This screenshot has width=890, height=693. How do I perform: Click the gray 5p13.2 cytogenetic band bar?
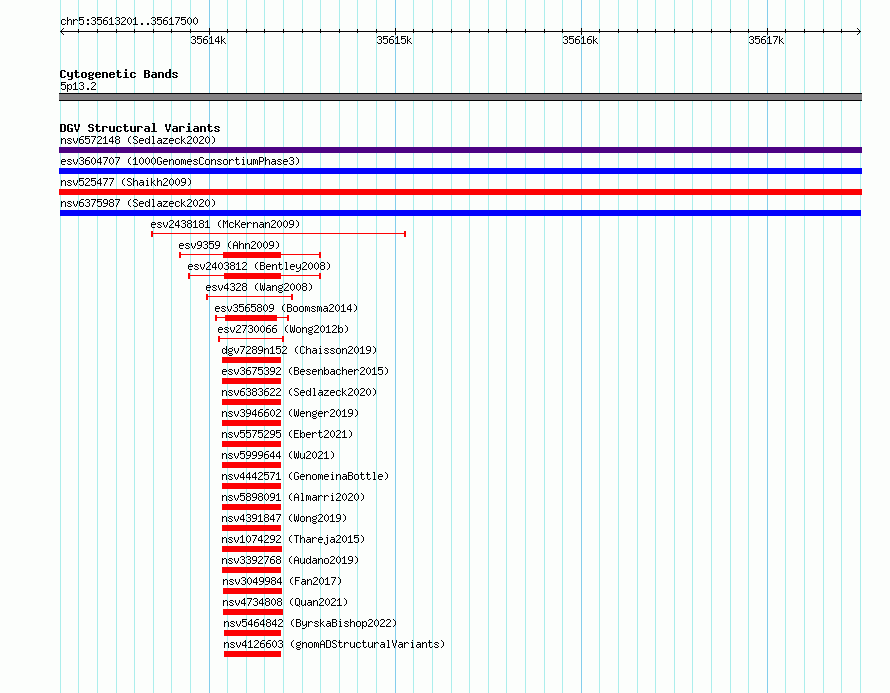(460, 97)
